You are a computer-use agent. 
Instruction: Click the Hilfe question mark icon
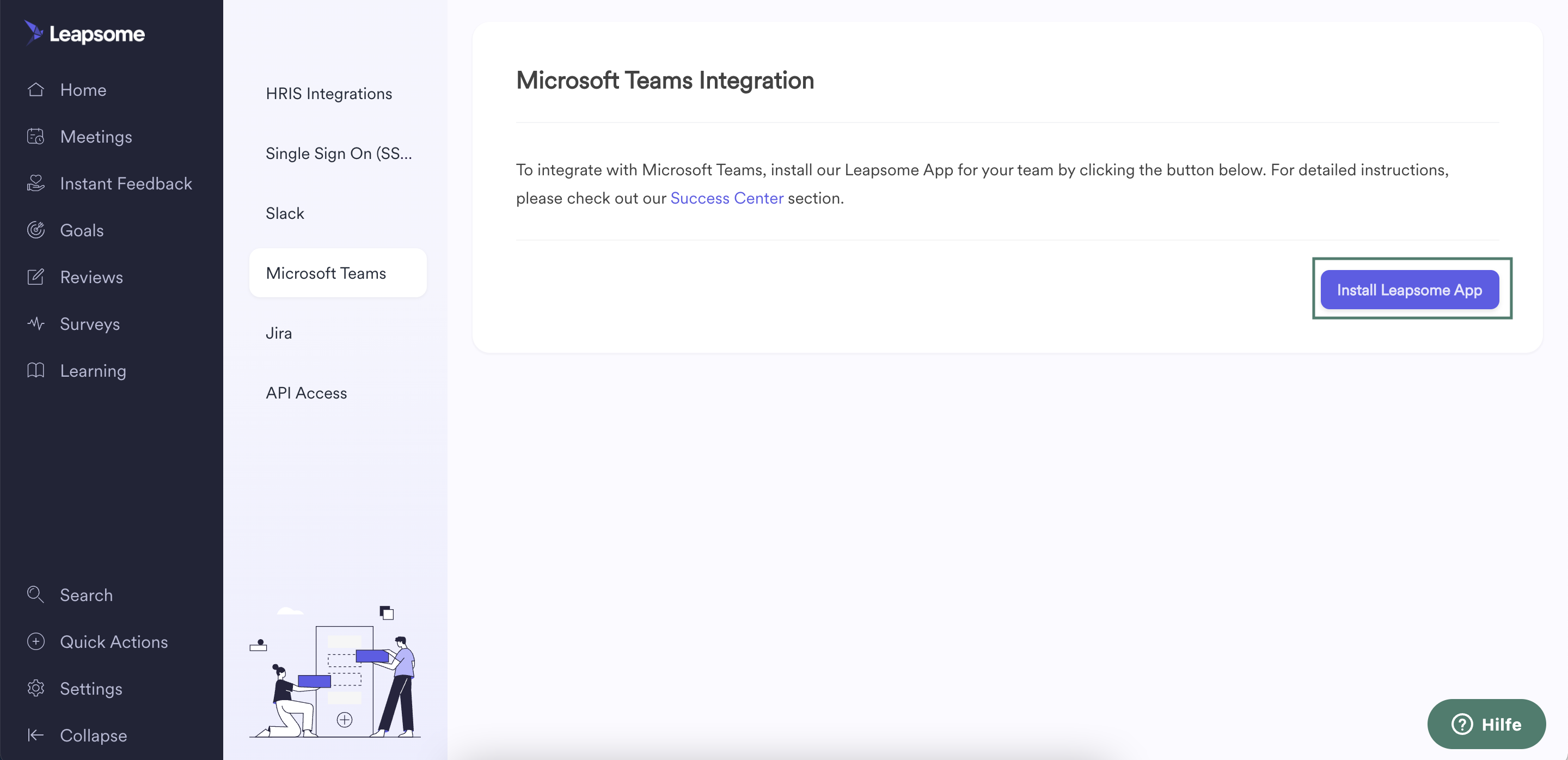coord(1461,724)
